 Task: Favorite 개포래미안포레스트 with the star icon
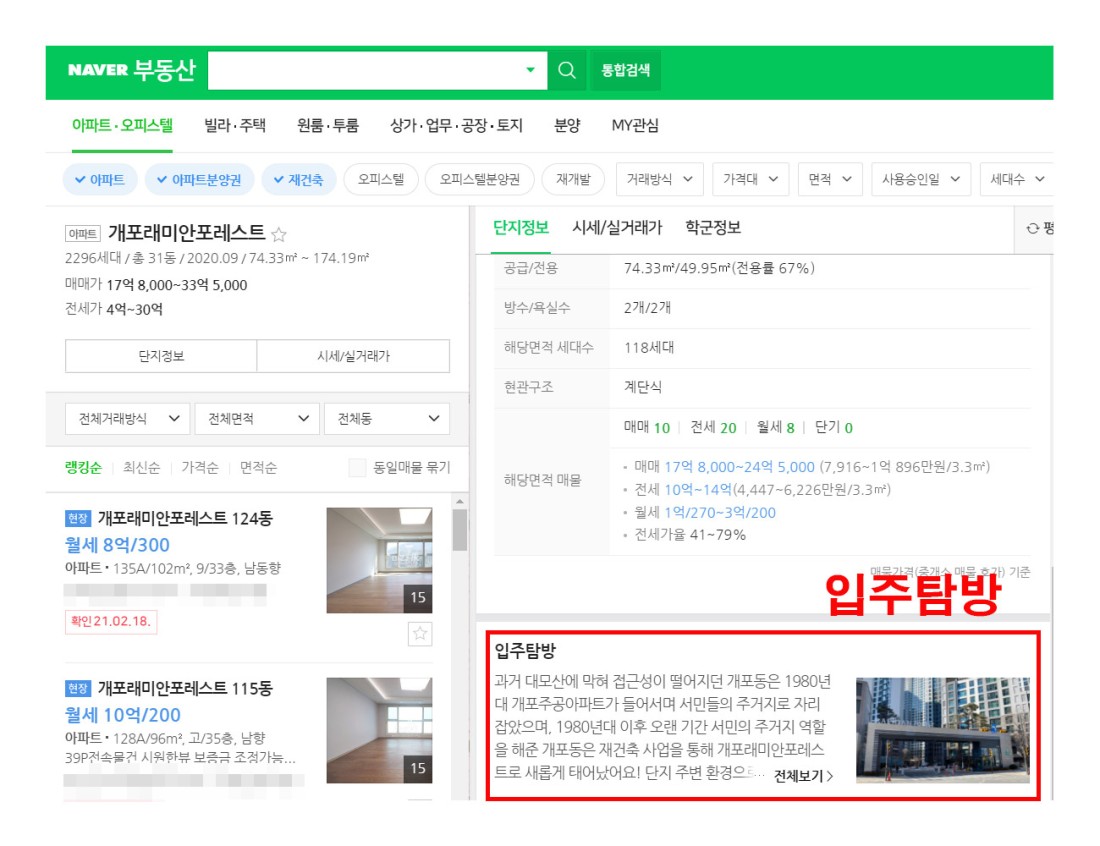pyautogui.click(x=279, y=234)
